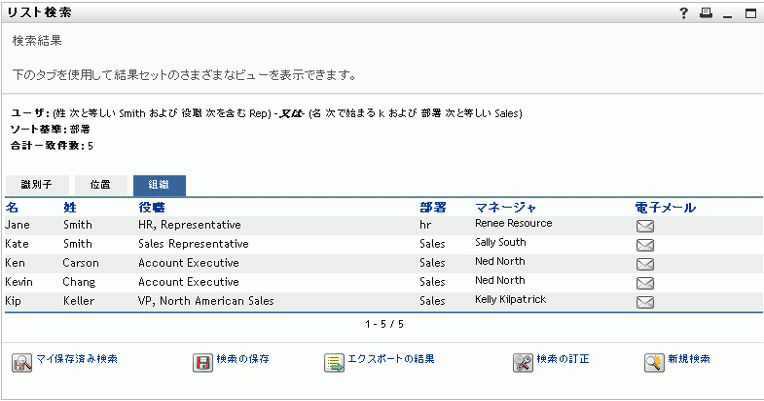Select the 組織 tab
Screen dimensions: 764x401
pyautogui.click(x=158, y=185)
